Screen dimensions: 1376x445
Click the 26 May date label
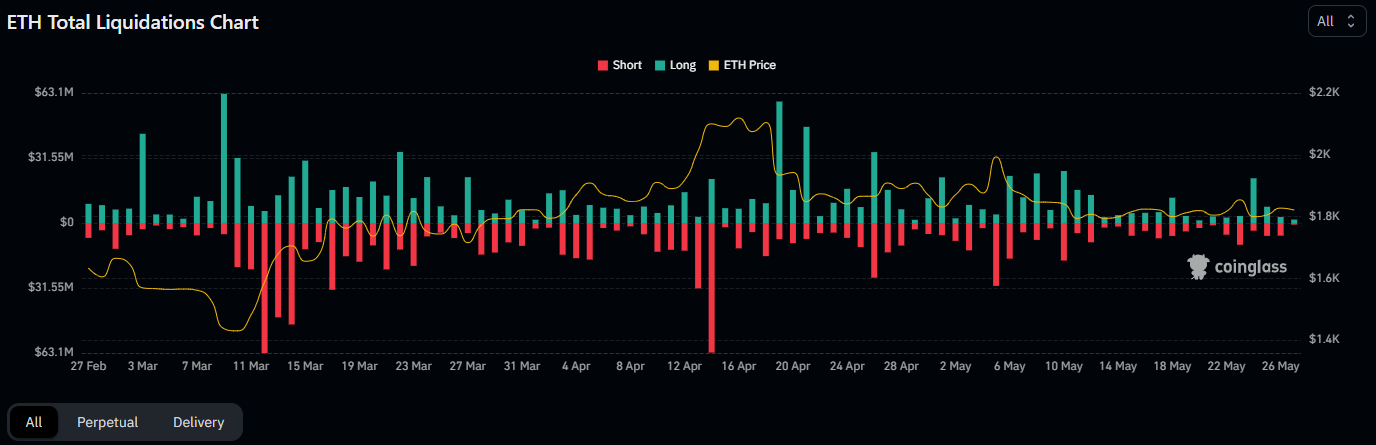pos(1281,367)
